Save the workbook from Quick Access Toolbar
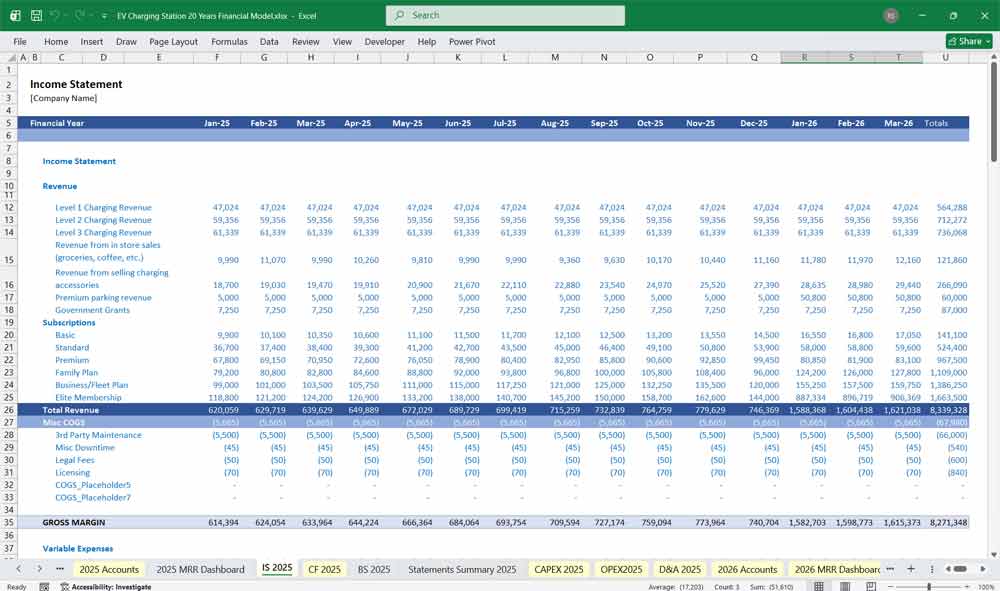1000x591 pixels. pos(36,14)
